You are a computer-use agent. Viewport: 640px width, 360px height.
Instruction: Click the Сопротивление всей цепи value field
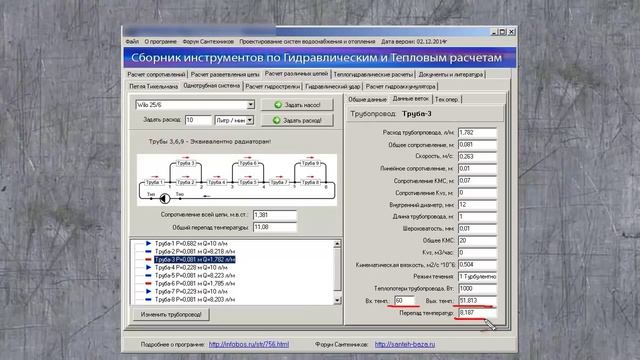coord(275,215)
